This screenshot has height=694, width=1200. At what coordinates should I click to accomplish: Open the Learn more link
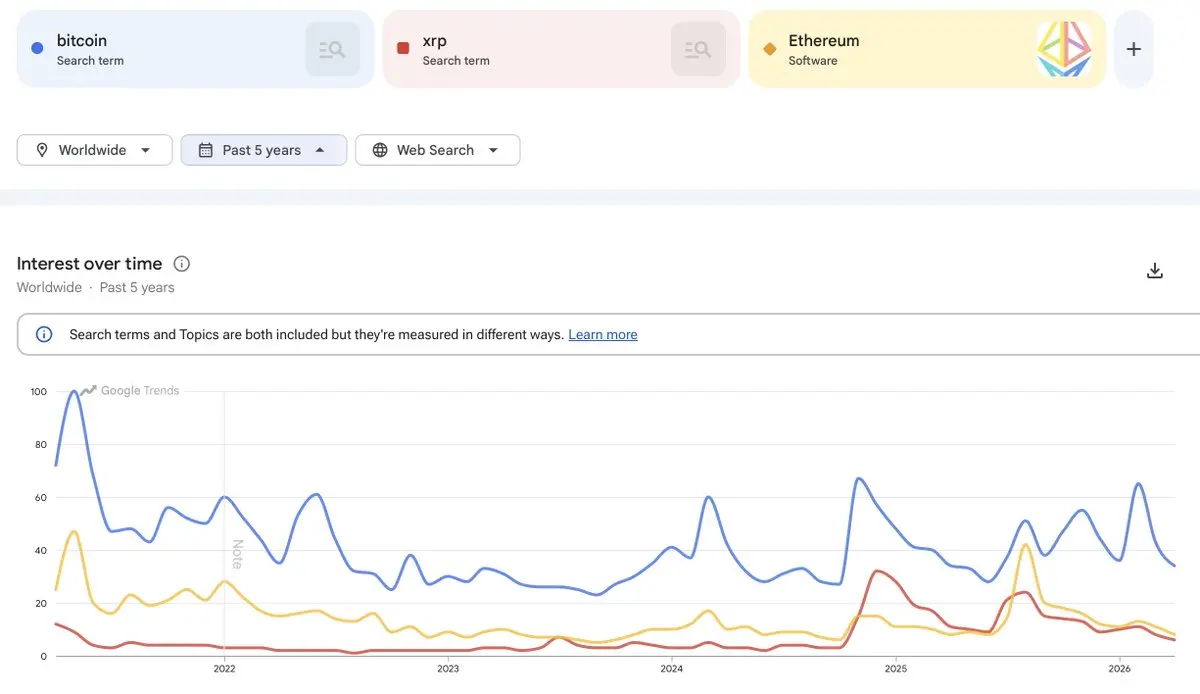[602, 335]
